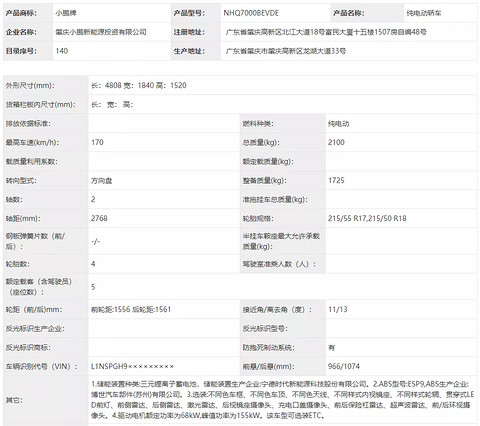Click the 目录序号 label
This screenshot has height=426, width=480.
click(x=21, y=51)
